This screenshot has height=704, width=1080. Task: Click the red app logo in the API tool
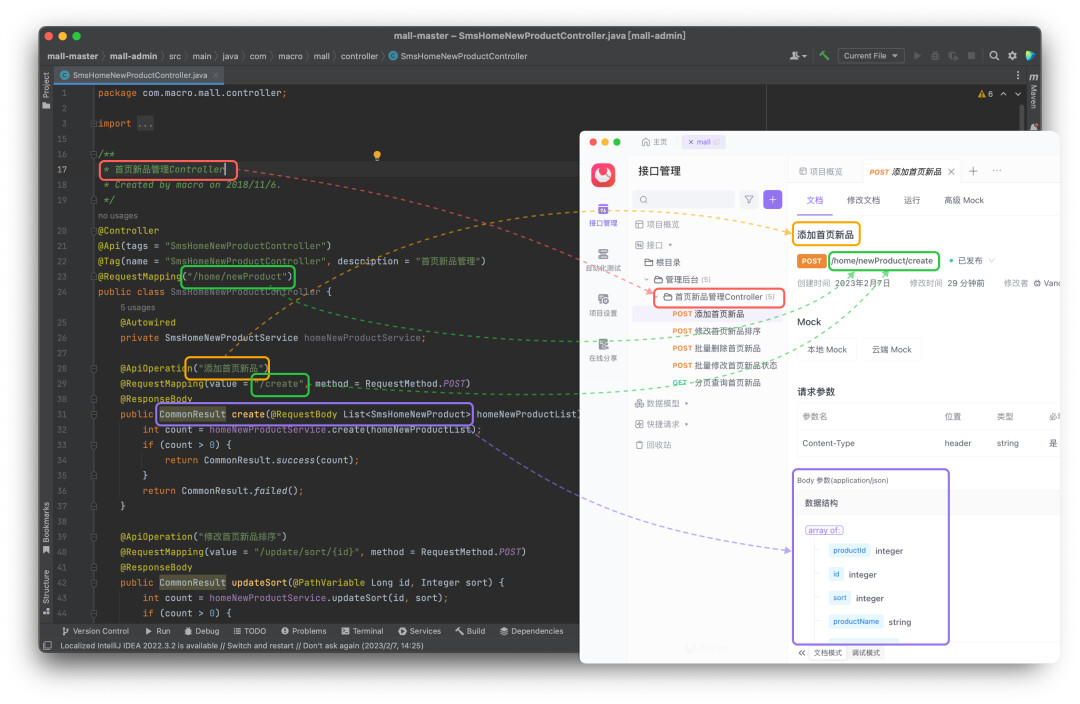pyautogui.click(x=603, y=175)
